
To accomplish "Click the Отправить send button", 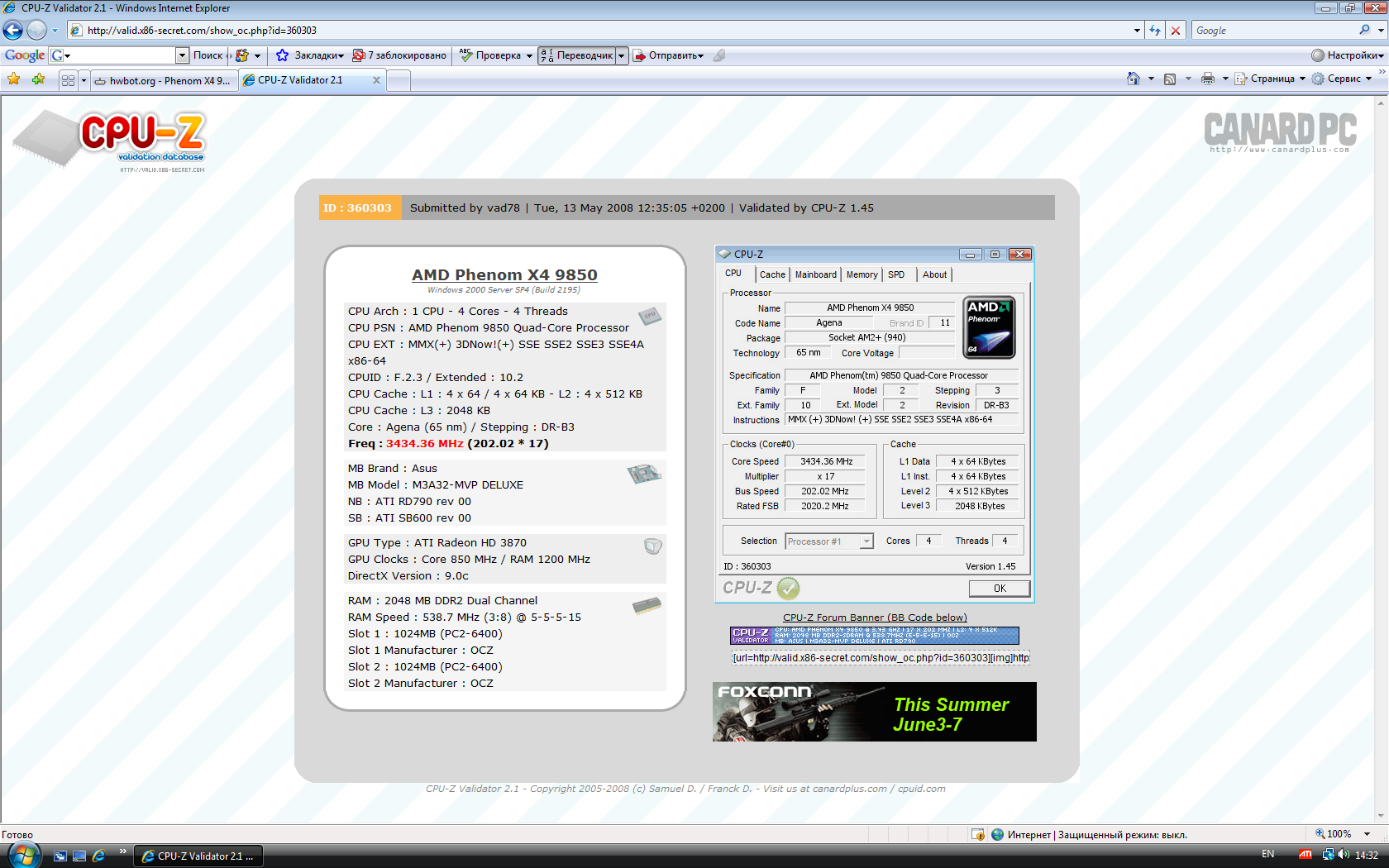I will pos(669,55).
